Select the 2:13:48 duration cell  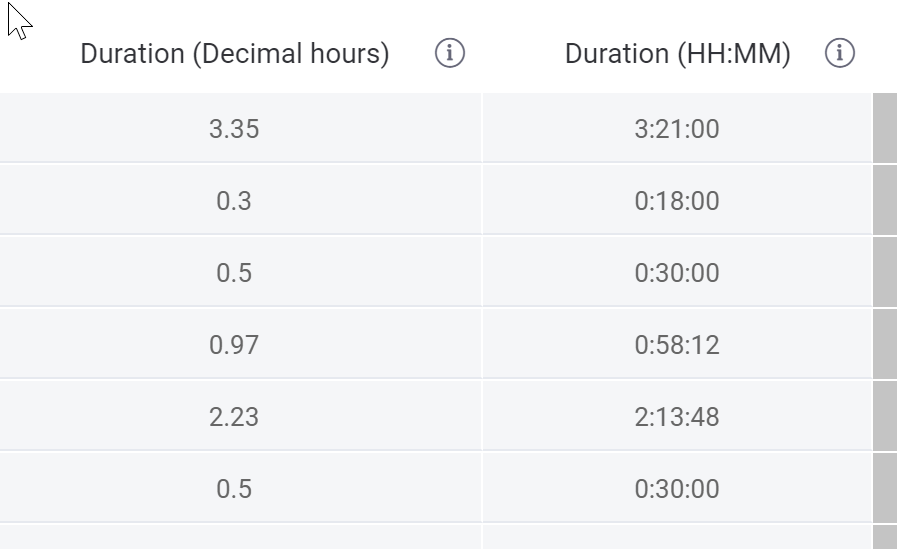point(677,416)
